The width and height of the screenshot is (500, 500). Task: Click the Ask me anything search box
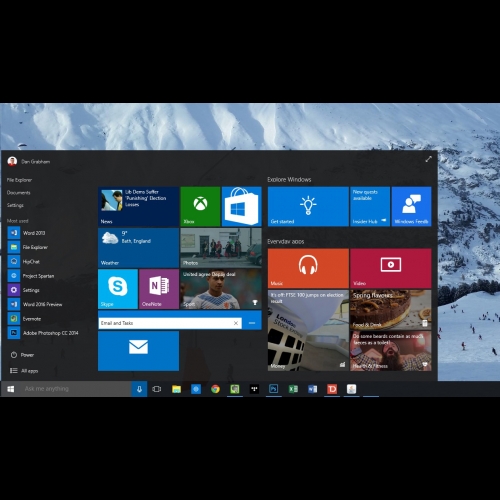click(x=76, y=389)
